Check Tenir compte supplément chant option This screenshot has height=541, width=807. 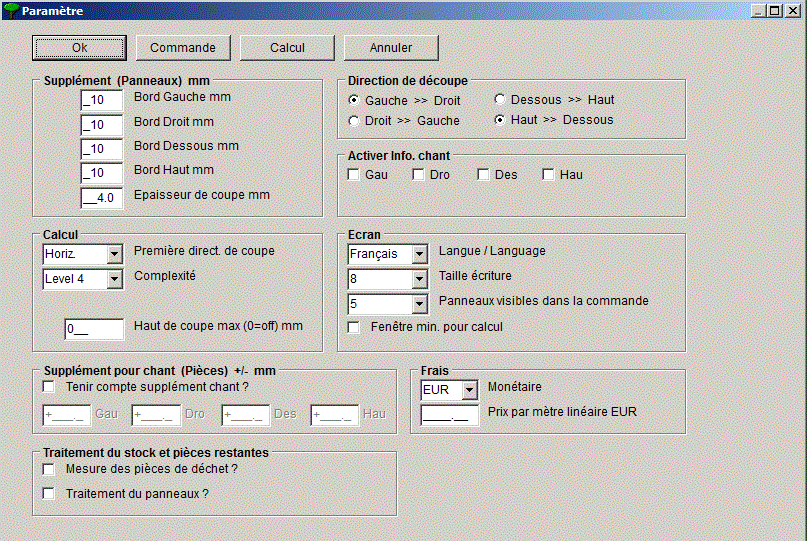click(x=49, y=386)
